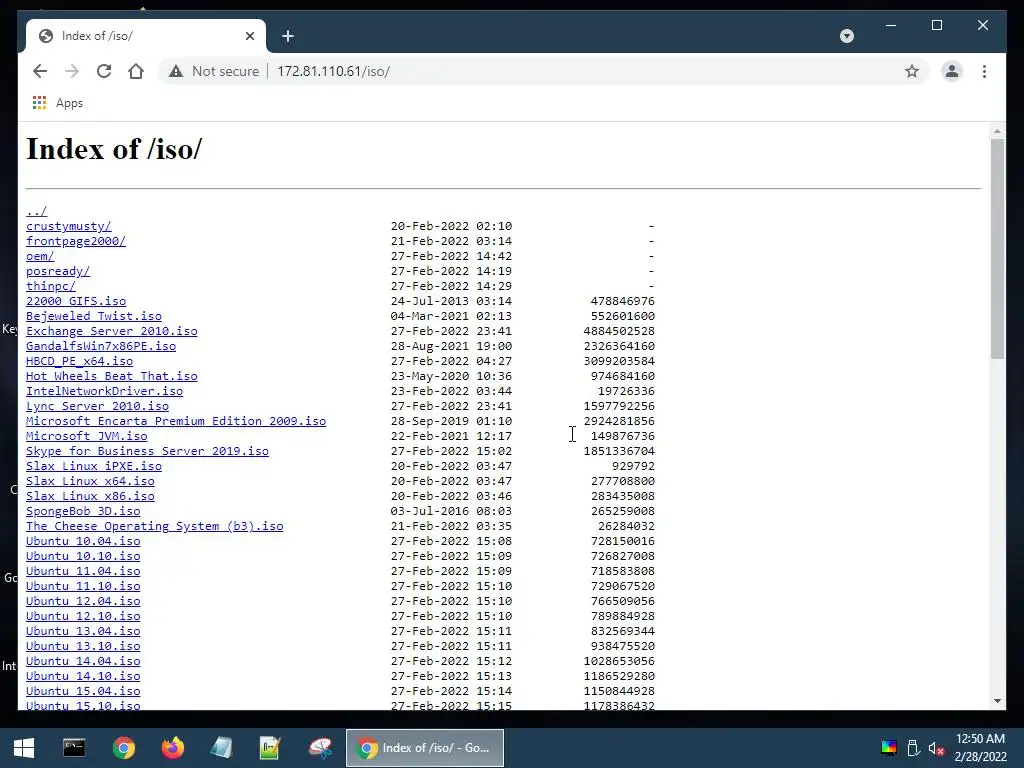The height and width of the screenshot is (768, 1024).
Task: Click the scrollbar down arrow
Action: 997,701
